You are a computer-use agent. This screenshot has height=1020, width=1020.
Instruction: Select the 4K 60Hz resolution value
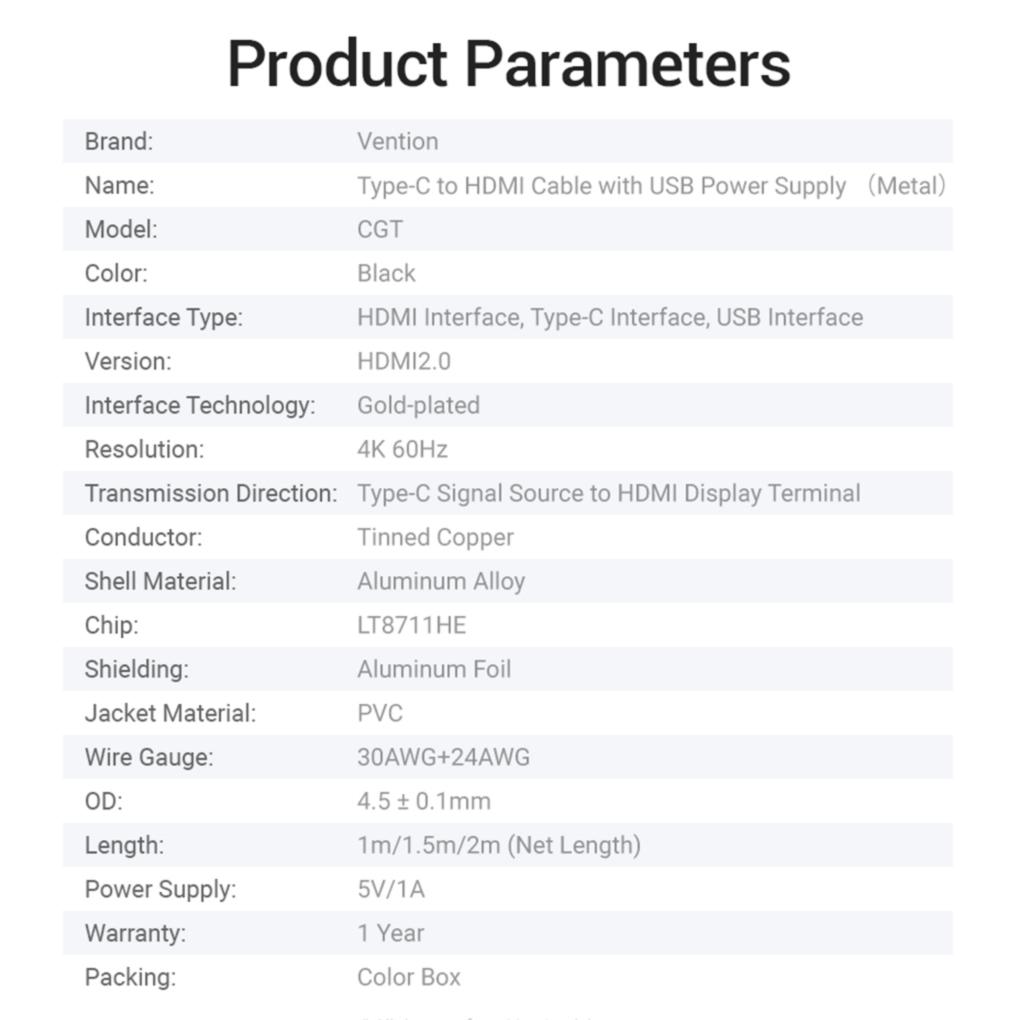point(402,449)
